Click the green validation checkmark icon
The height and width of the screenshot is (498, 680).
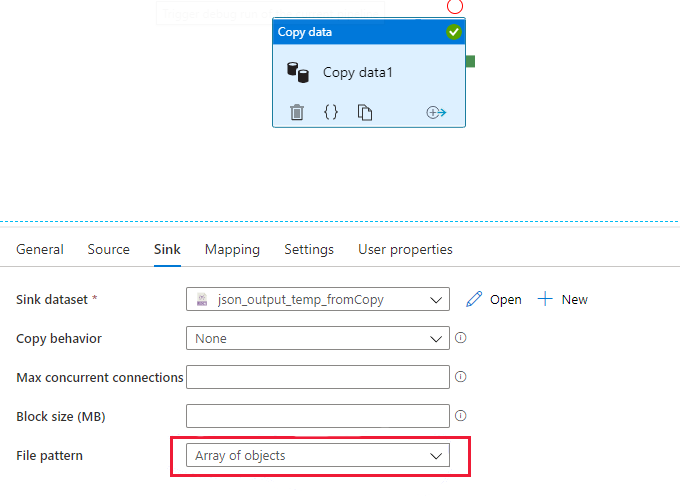tap(454, 32)
